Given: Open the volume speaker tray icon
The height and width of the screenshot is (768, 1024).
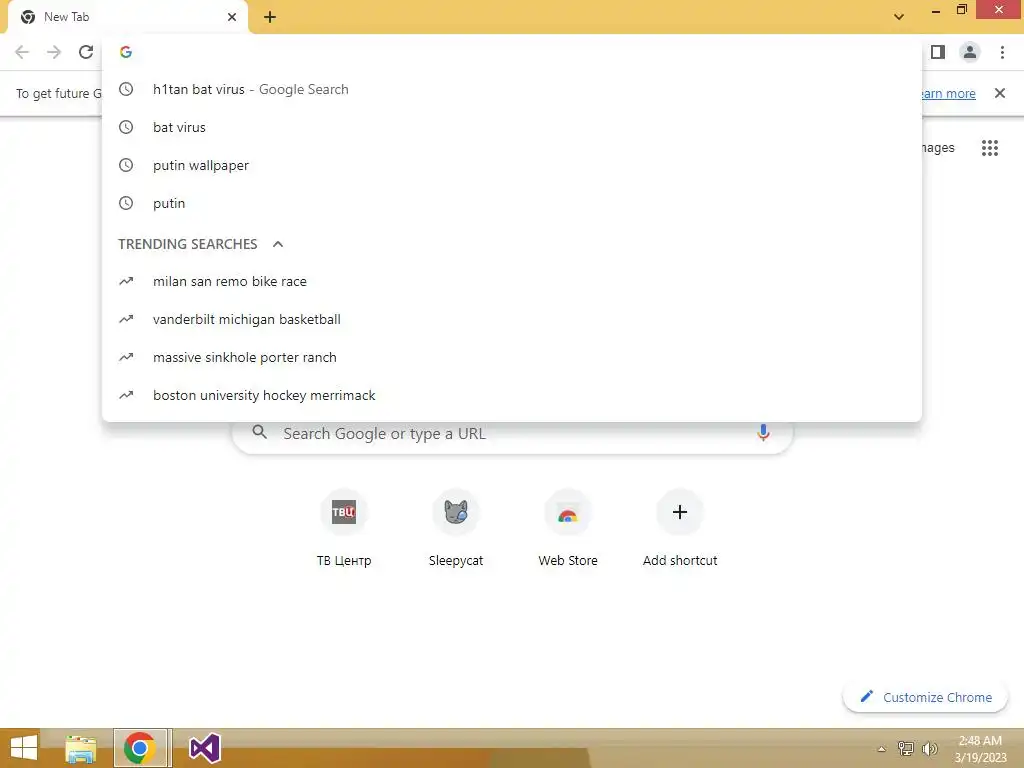Looking at the screenshot, I should coord(929,749).
